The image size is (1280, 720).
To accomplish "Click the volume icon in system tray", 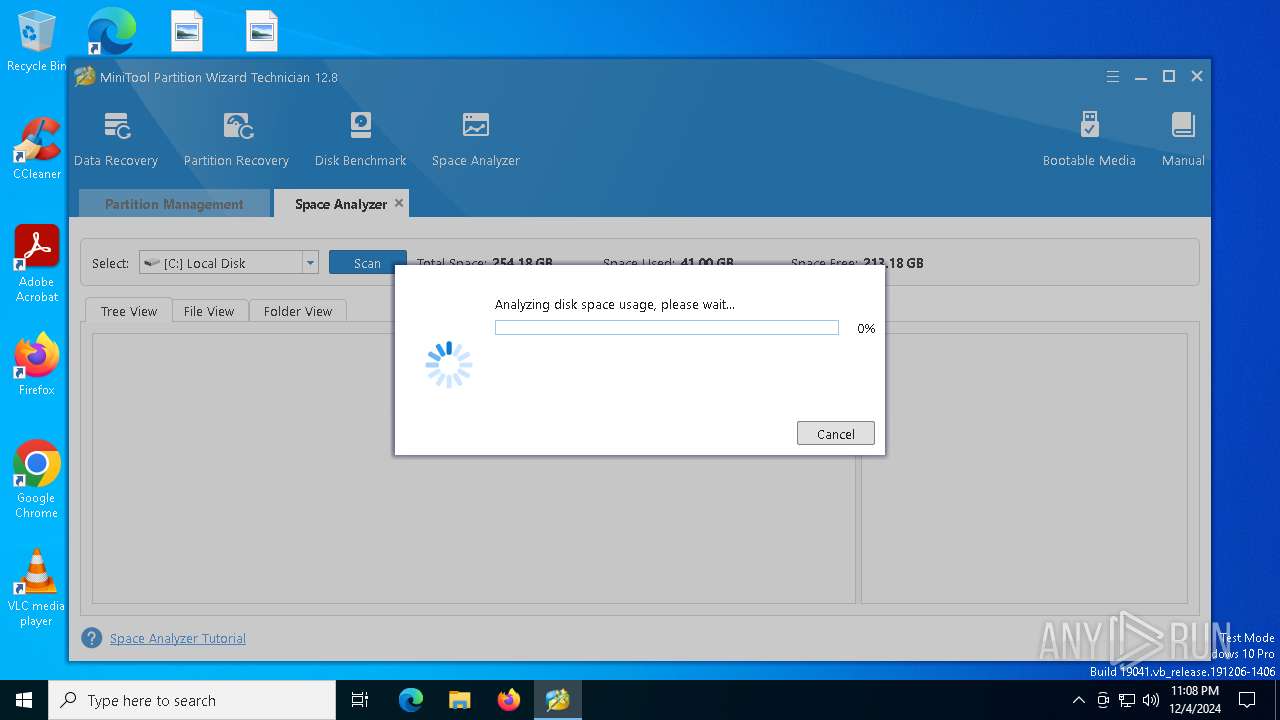I will tap(1151, 700).
